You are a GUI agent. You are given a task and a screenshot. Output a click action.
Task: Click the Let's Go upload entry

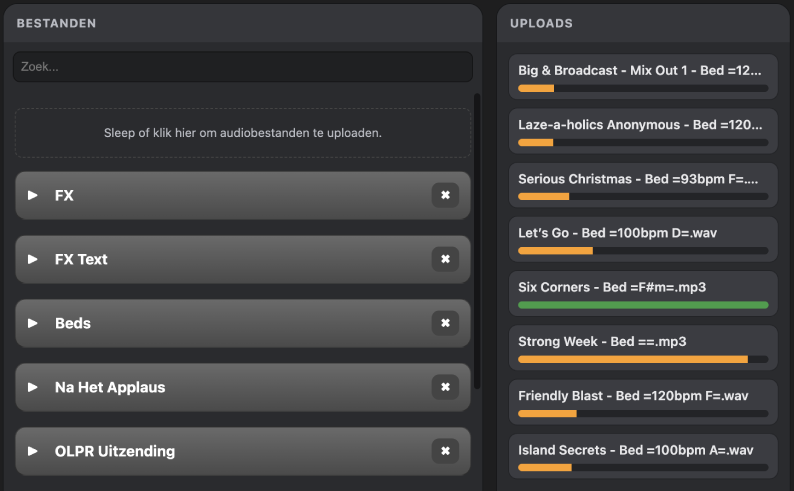coord(643,239)
